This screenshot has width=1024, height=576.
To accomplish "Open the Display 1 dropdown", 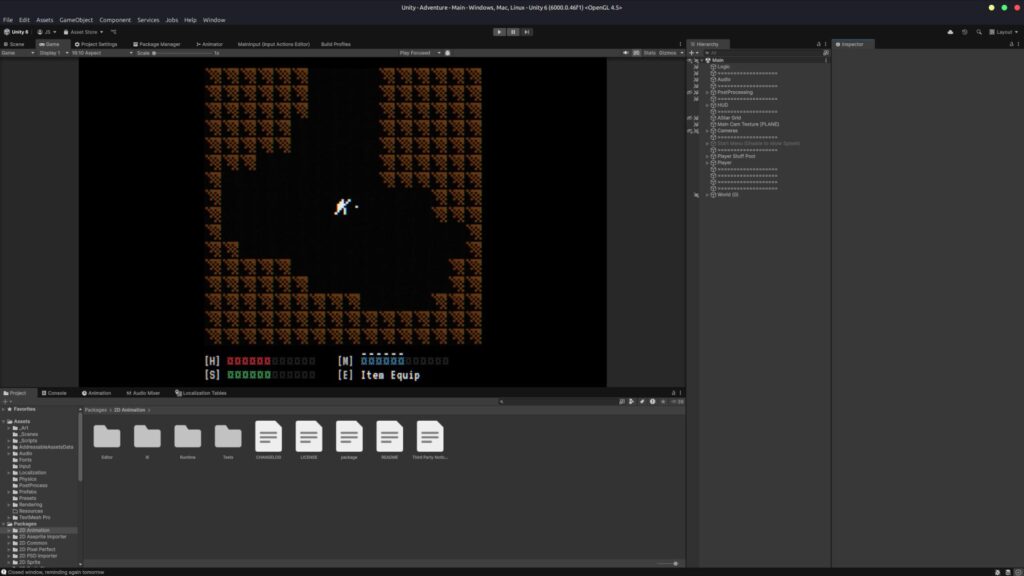I will (x=54, y=53).
